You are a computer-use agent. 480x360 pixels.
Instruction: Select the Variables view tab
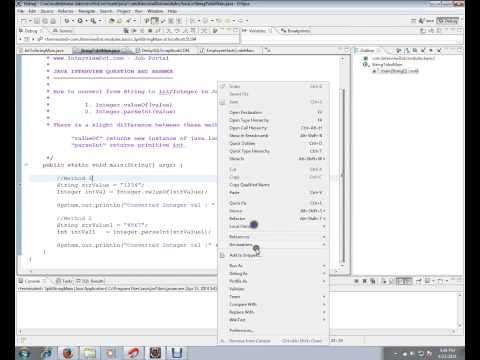pyautogui.click(x=256, y=31)
